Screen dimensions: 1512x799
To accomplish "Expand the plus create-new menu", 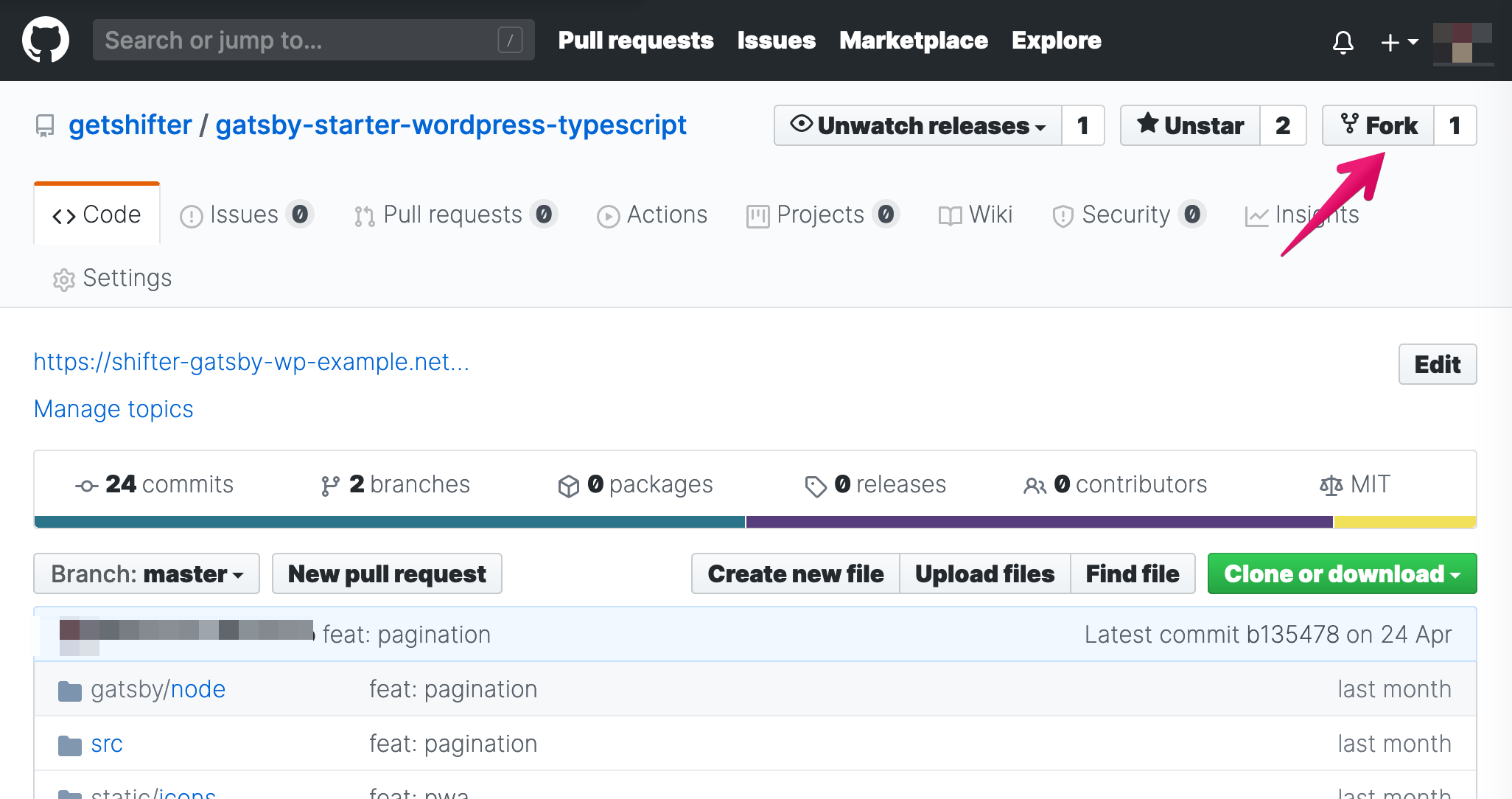I will pos(1399,42).
